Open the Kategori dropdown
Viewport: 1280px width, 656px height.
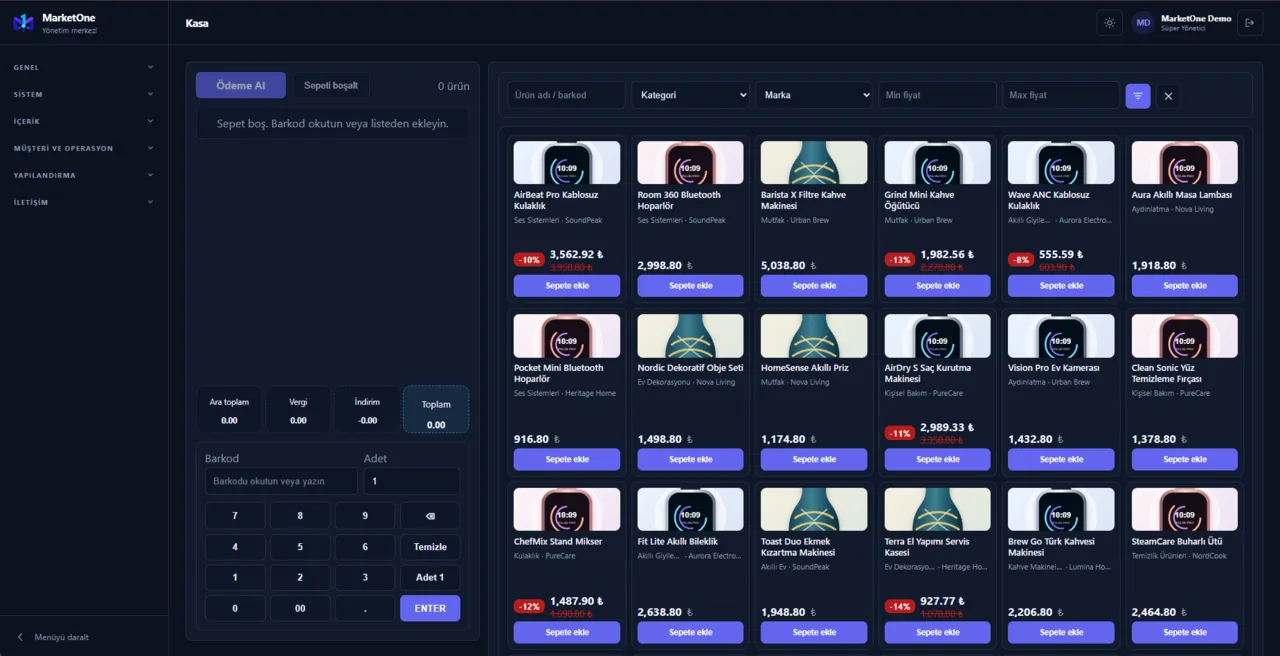pyautogui.click(x=690, y=95)
